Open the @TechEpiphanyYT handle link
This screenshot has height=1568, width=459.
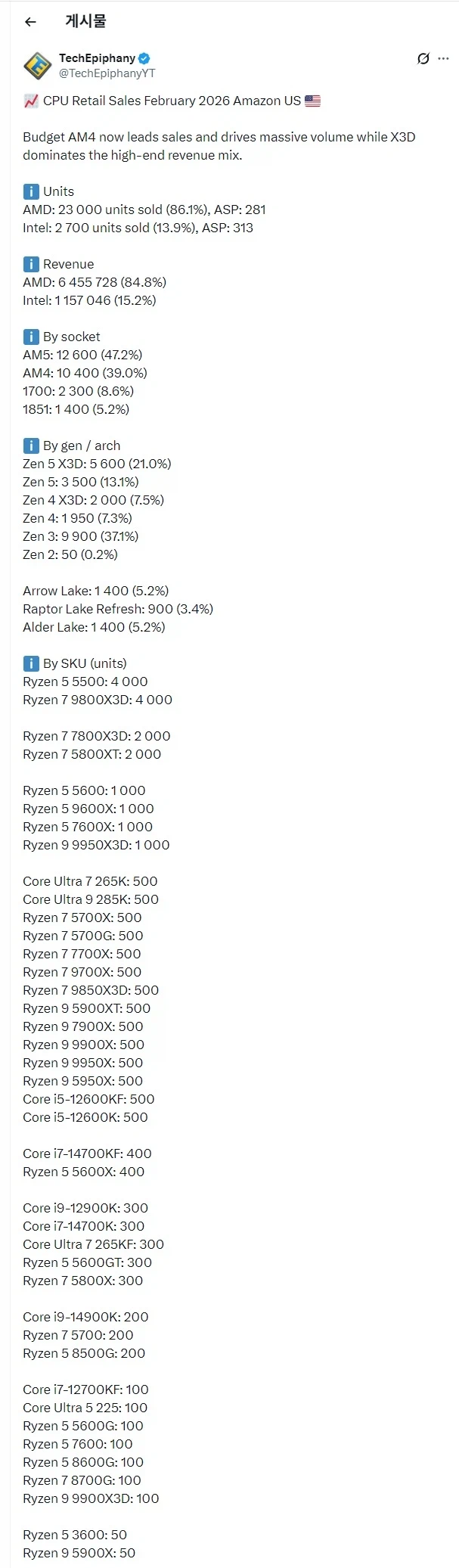tap(107, 73)
